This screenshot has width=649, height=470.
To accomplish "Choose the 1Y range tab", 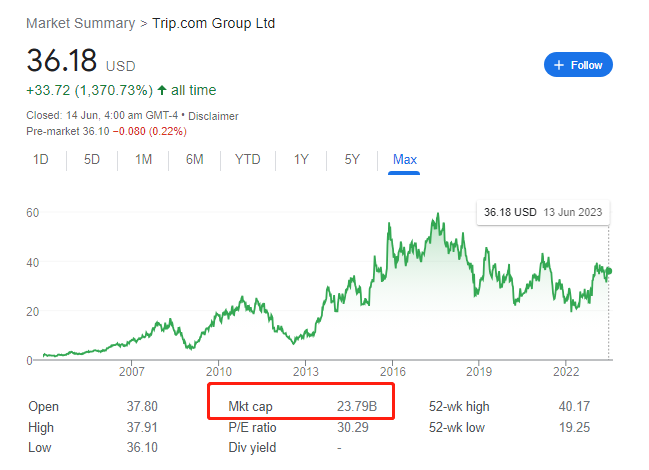I will point(301,159).
